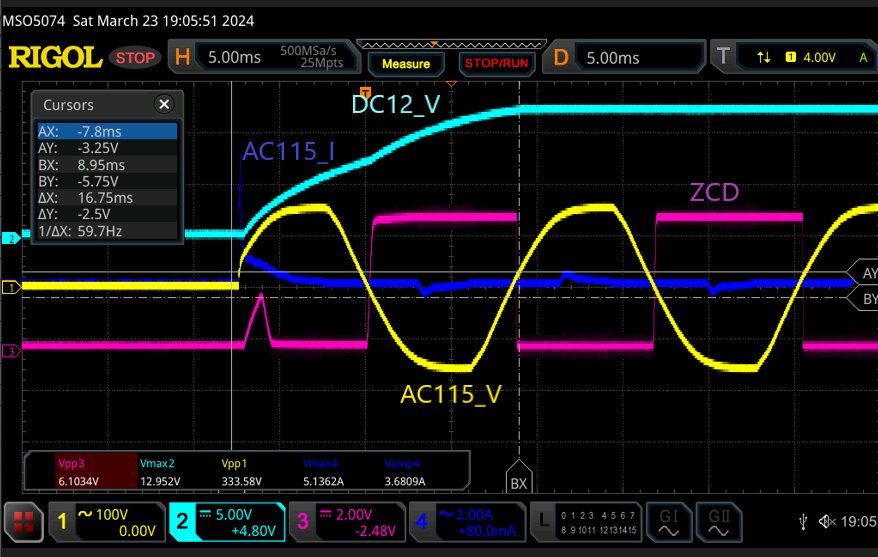
Task: Close the Cursors panel
Action: 164,104
